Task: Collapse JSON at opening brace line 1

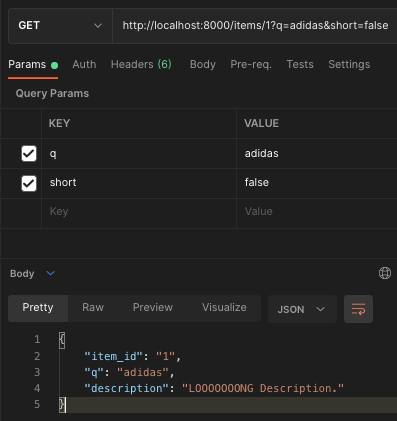Action: [x=62, y=340]
